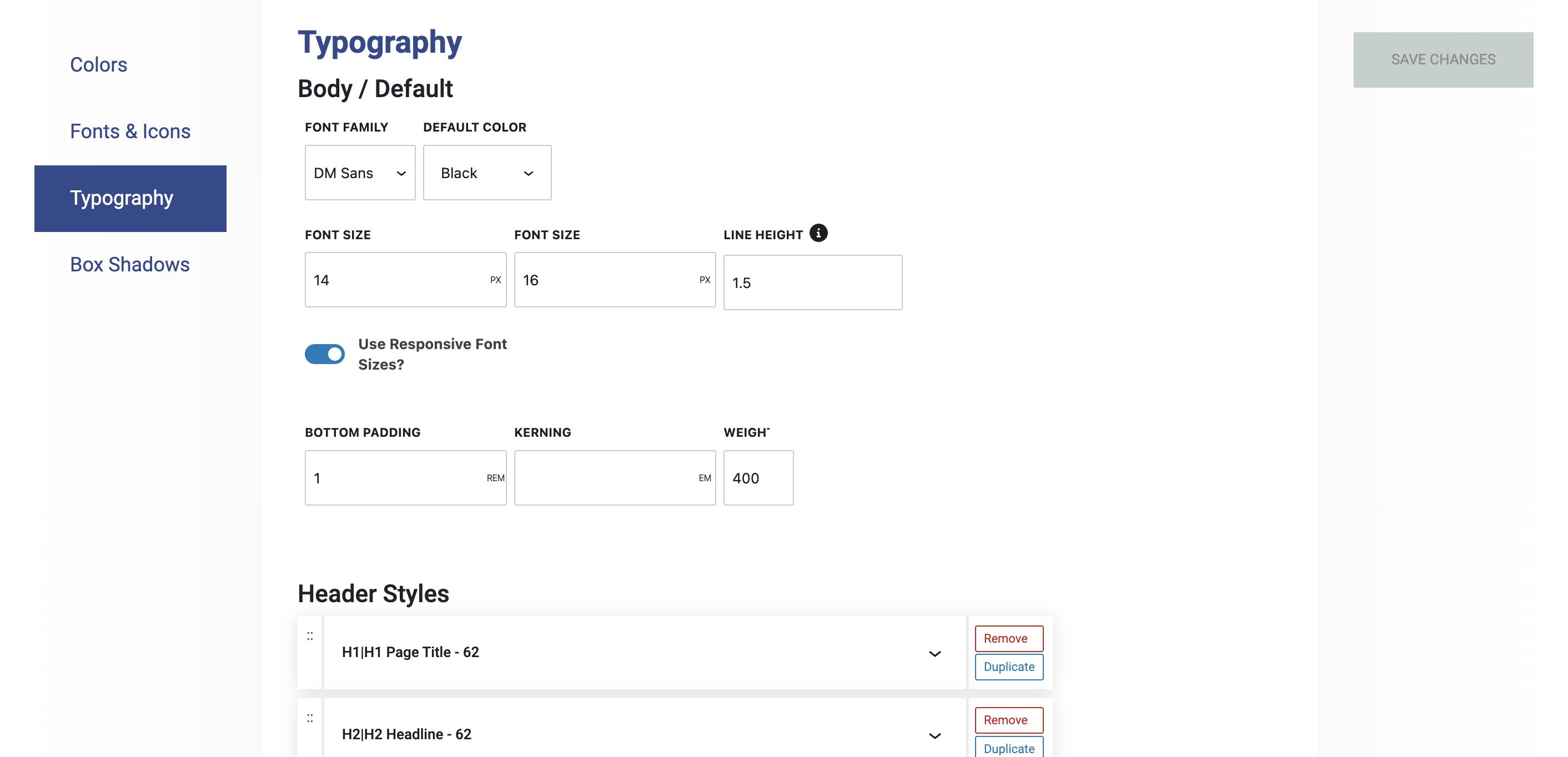Expand the H1 Page Title row chevron
The height and width of the screenshot is (757, 1568).
(x=934, y=654)
